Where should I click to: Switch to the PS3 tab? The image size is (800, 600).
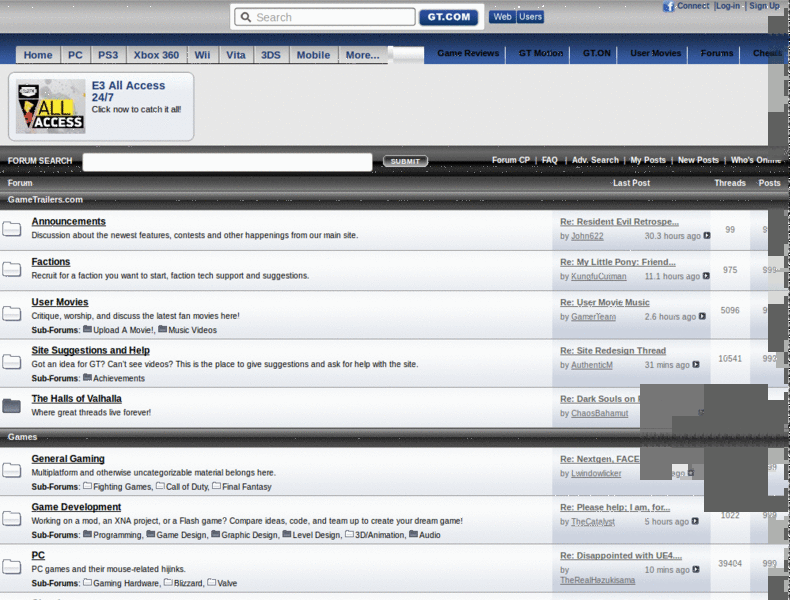click(108, 55)
